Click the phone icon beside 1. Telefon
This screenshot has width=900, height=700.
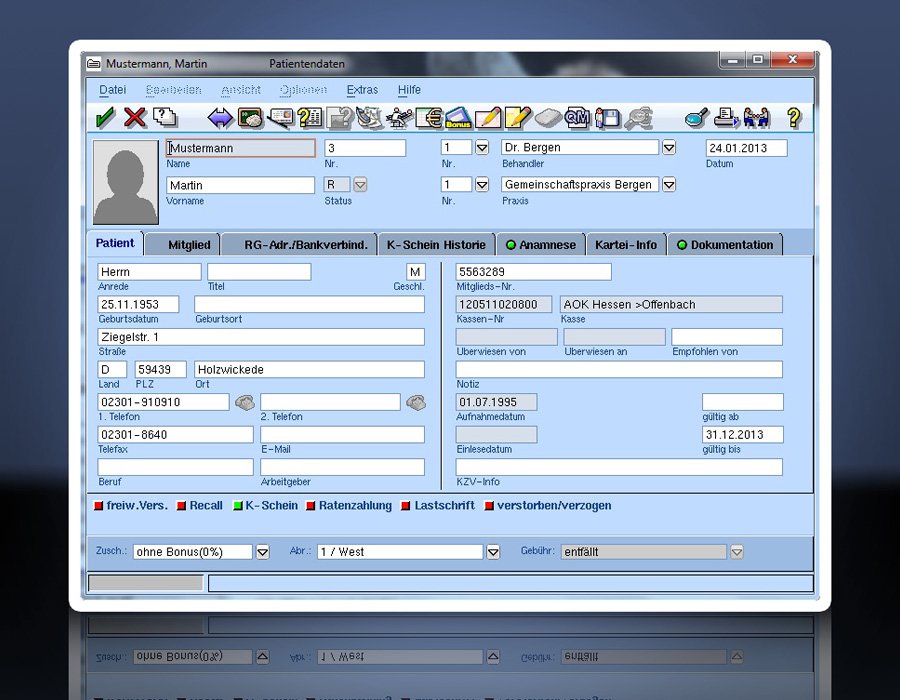246,402
